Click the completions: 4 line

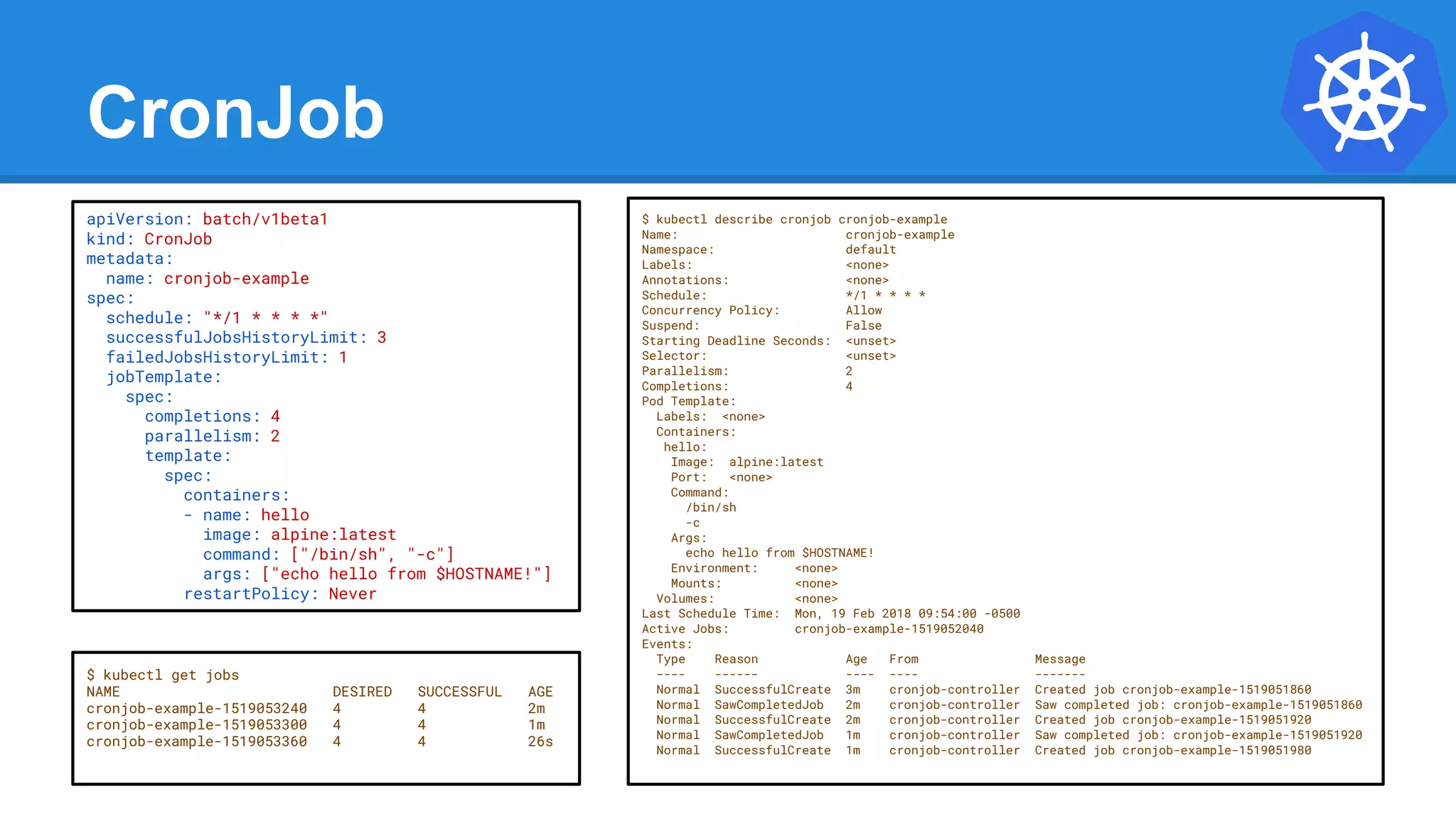(212, 417)
